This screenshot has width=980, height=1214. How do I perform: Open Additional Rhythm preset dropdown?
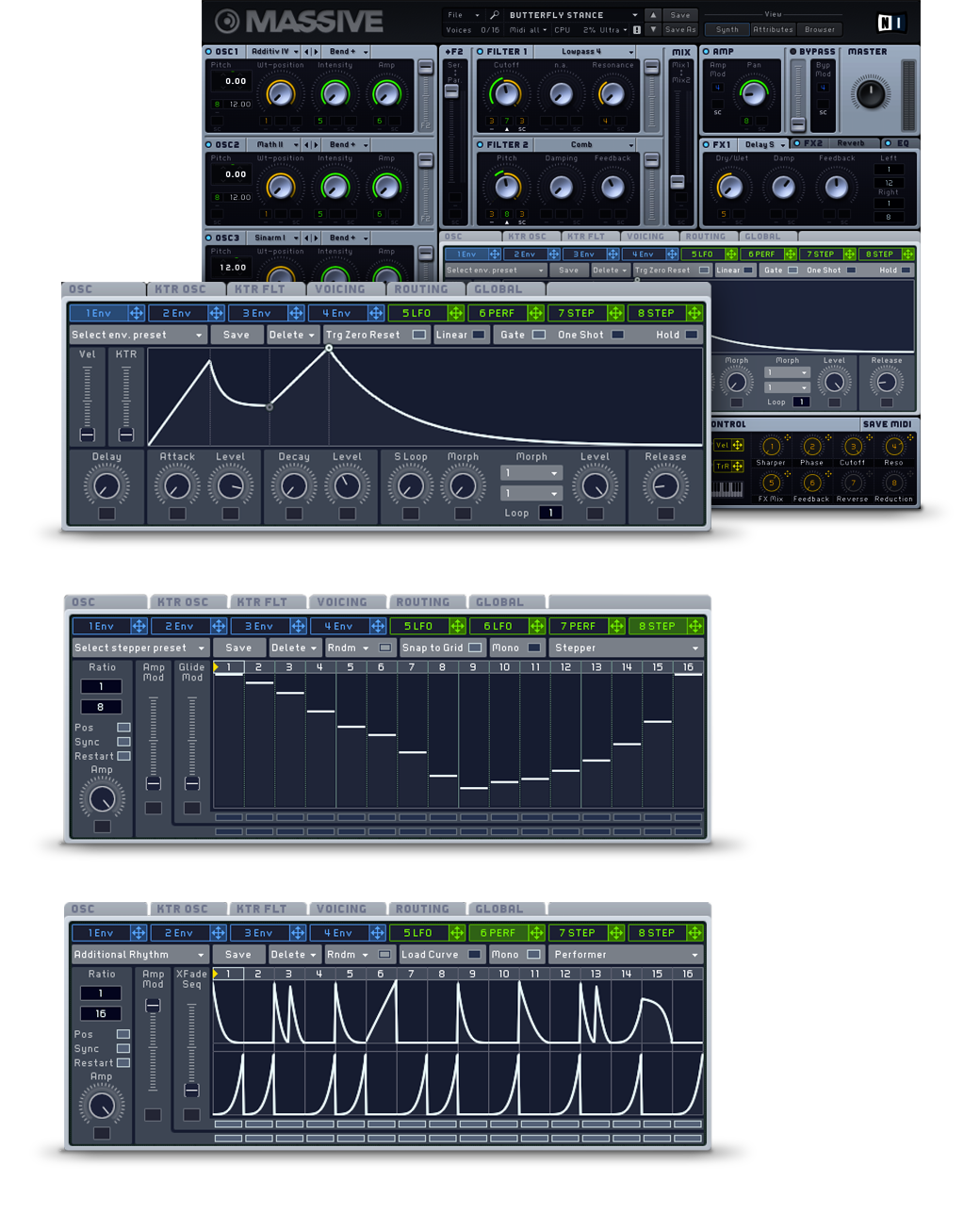[x=140, y=955]
